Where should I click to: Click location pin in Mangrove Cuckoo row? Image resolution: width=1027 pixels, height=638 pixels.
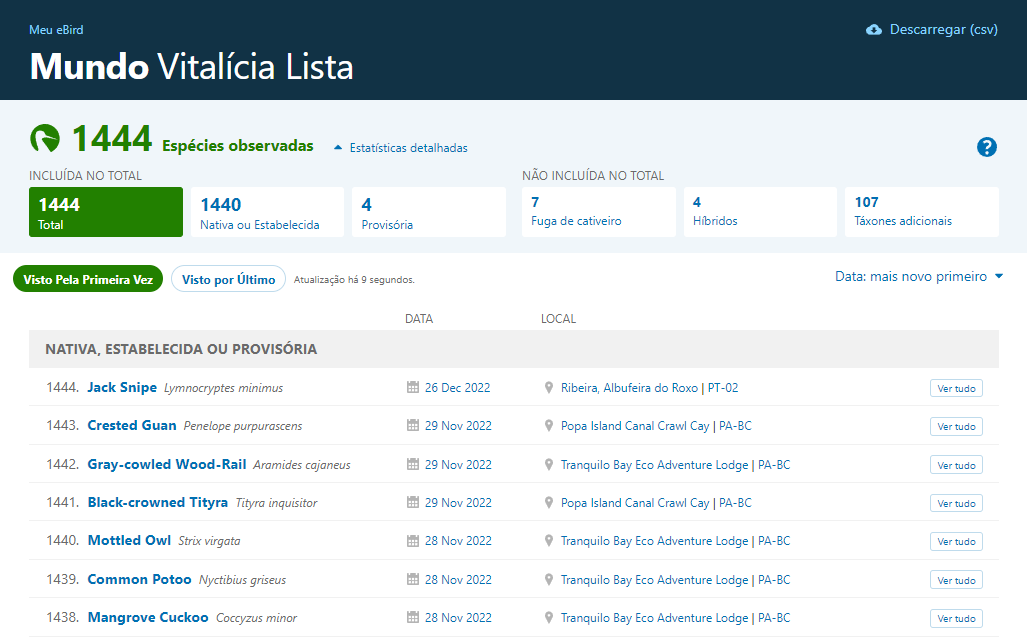(x=549, y=617)
